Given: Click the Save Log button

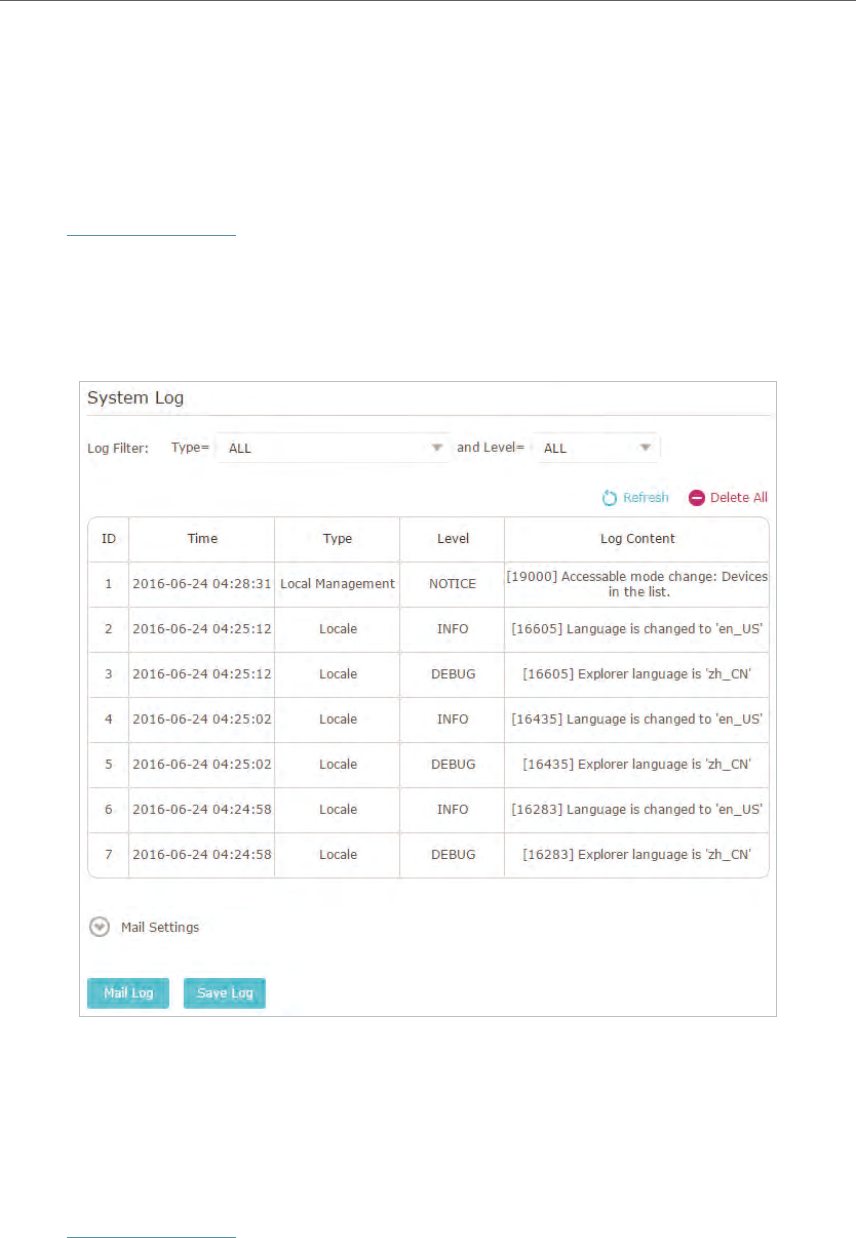Looking at the screenshot, I should click(x=224, y=993).
